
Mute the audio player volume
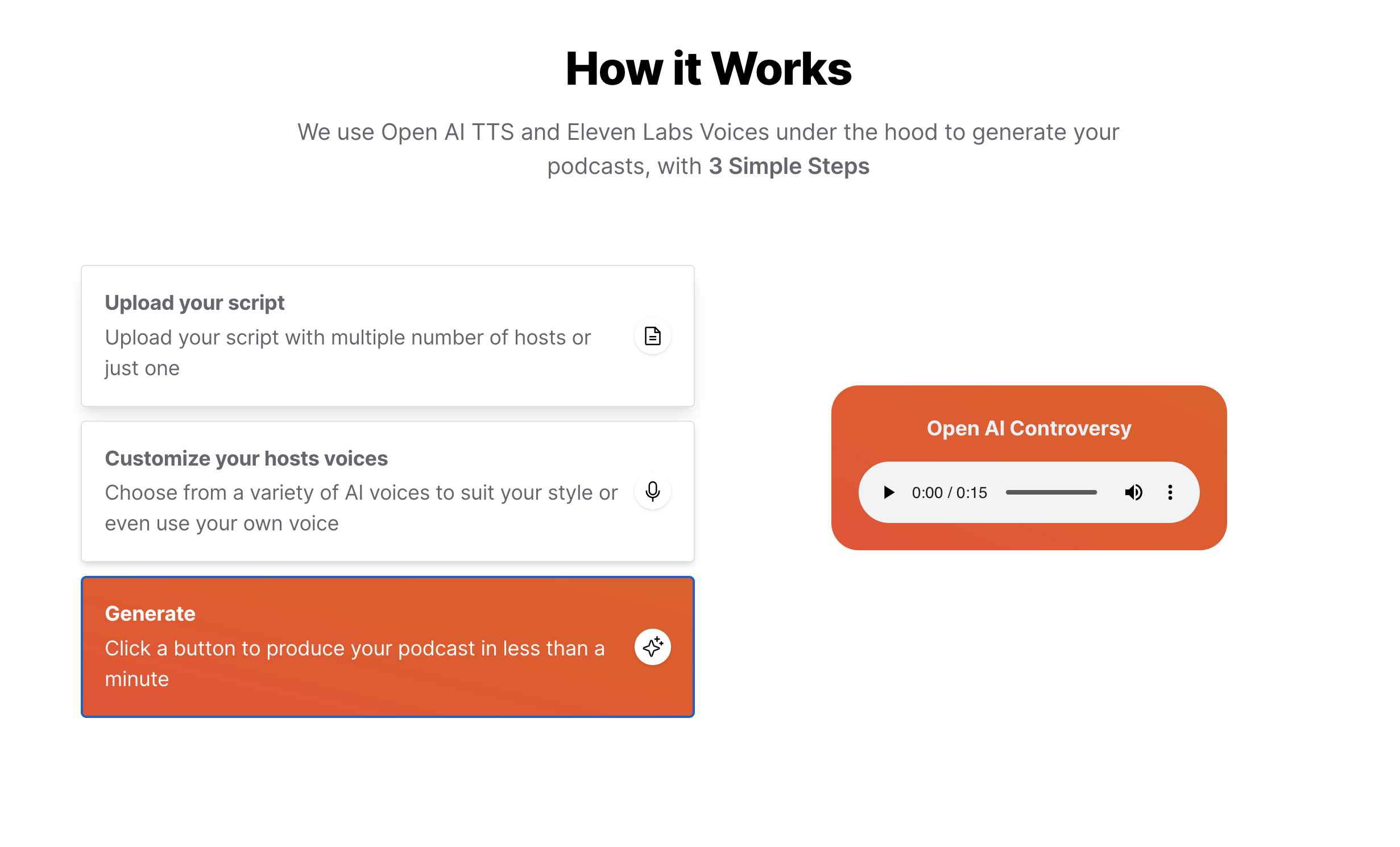coord(1133,492)
